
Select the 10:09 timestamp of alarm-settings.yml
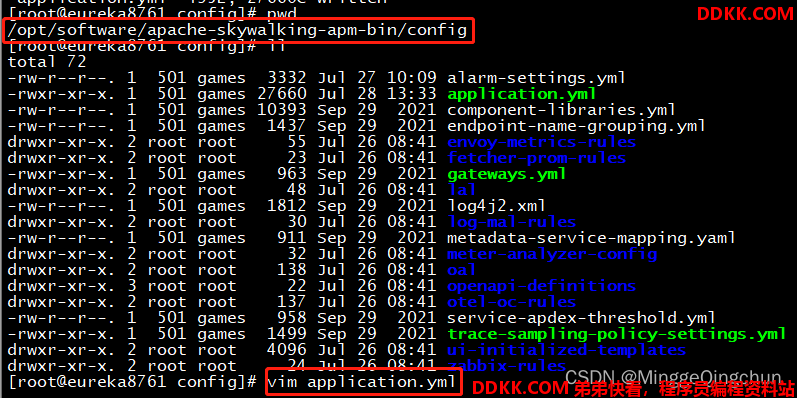[x=412, y=78]
